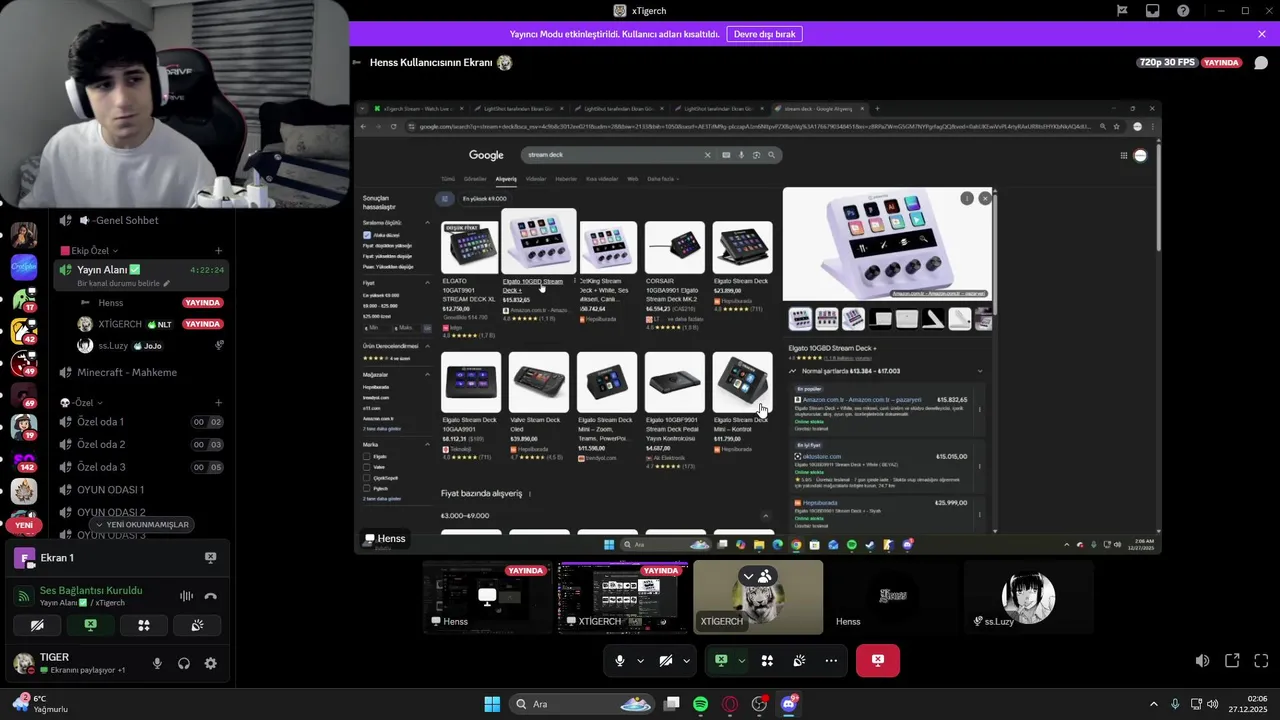This screenshot has height=720, width=1280.
Task: Join the Genel Sohbet voice channel
Action: [140, 220]
